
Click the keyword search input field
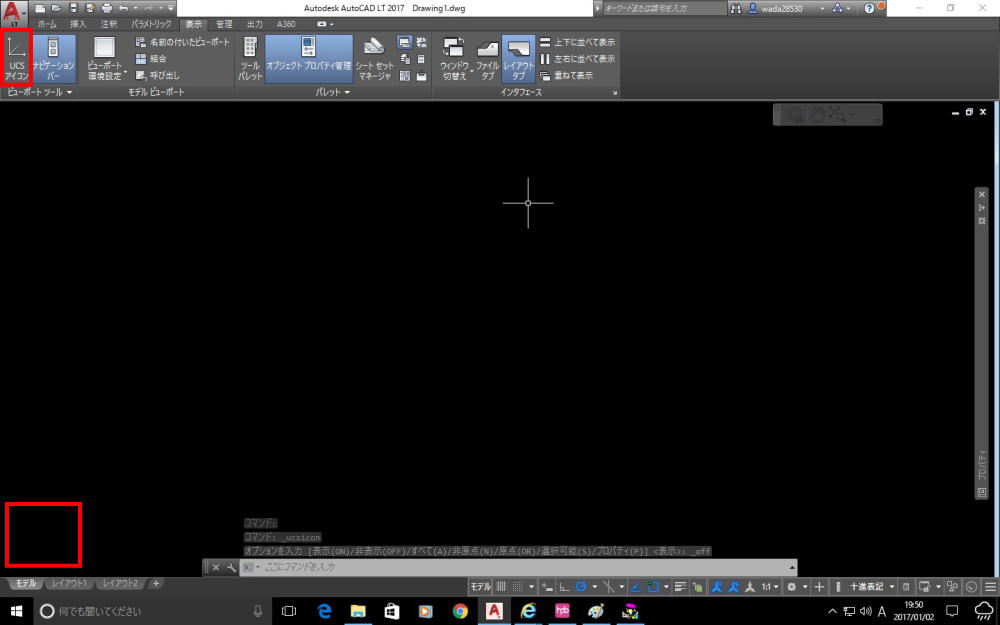pyautogui.click(x=663, y=8)
